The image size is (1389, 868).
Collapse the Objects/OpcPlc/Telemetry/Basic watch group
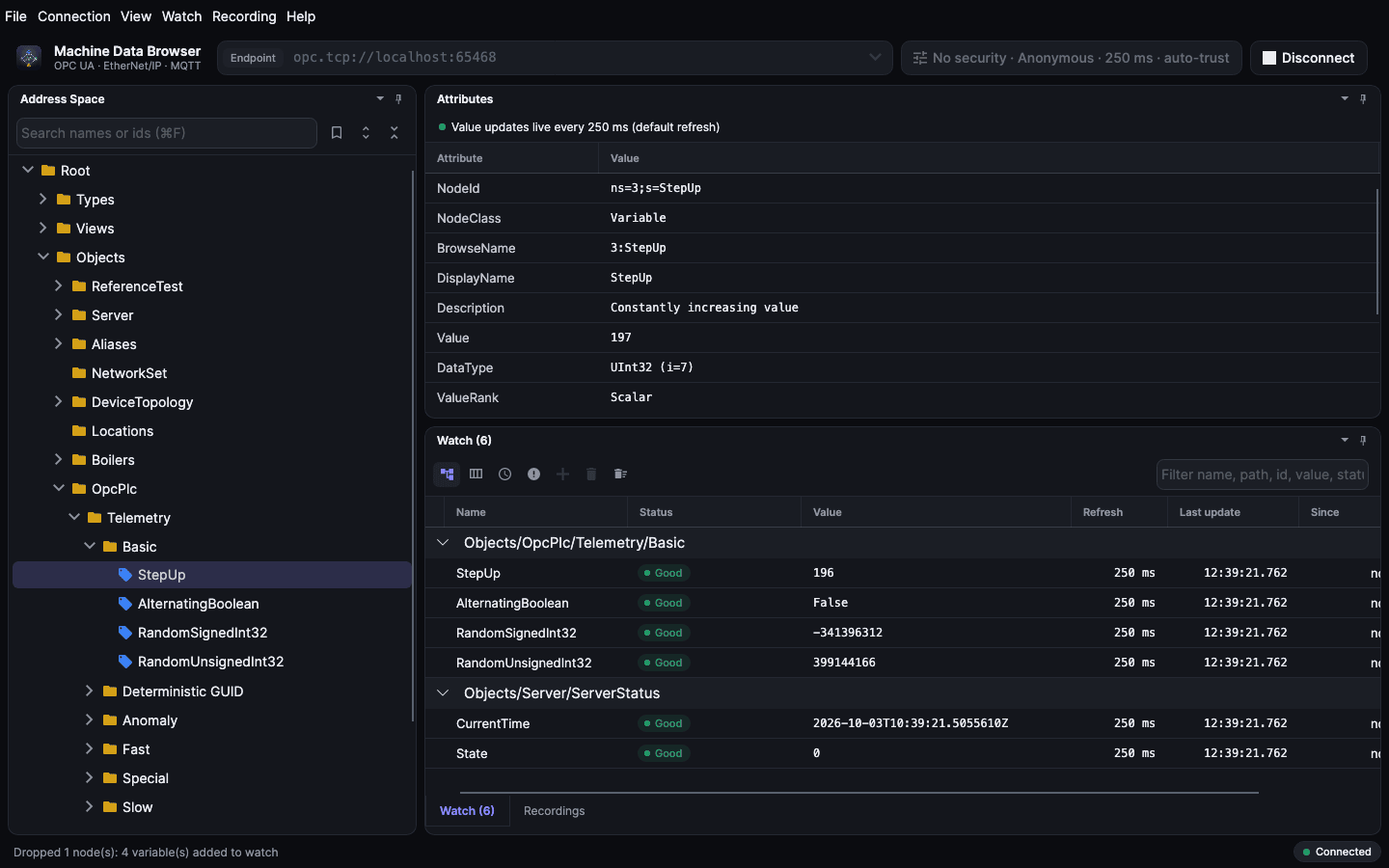[443, 543]
